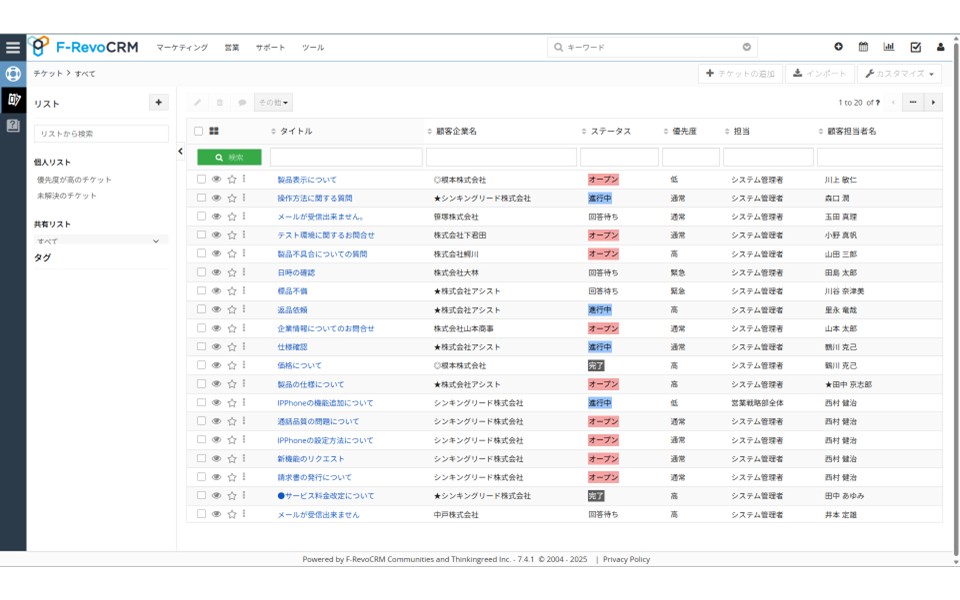The width and height of the screenshot is (960, 600).
Task: Open the page jump ellipsis button
Action: tap(913, 102)
